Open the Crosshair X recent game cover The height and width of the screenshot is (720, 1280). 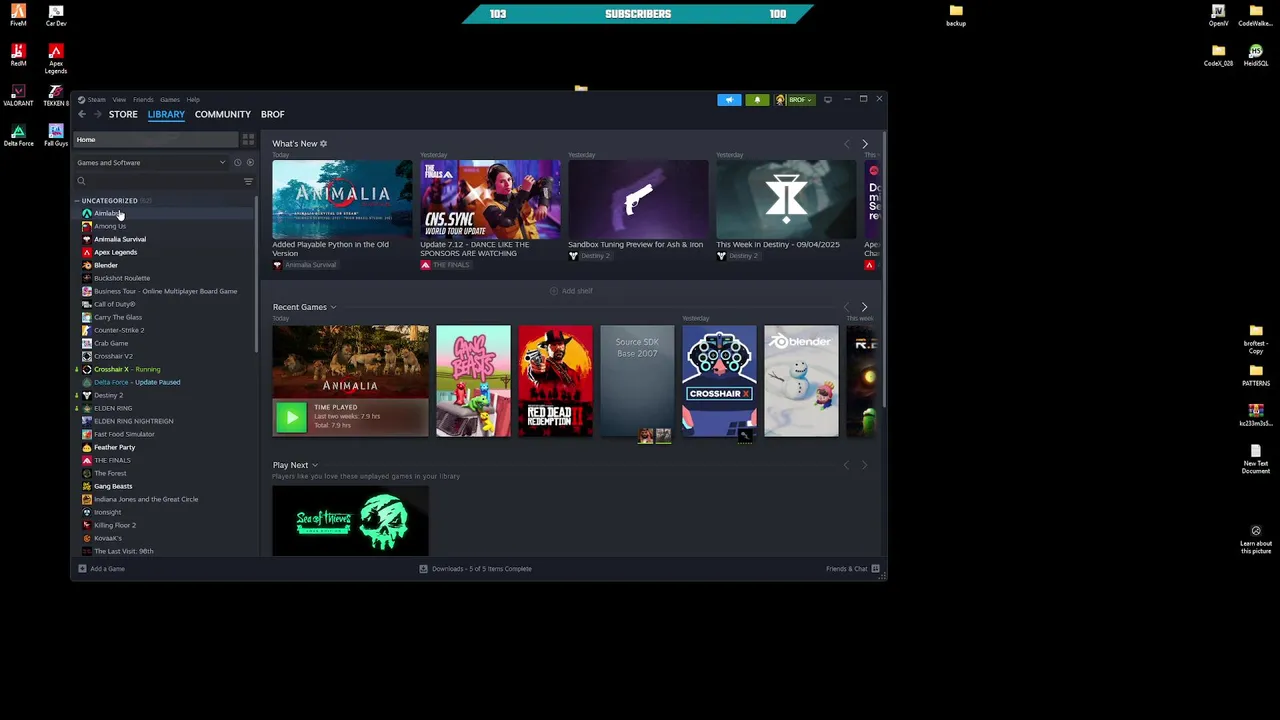pos(719,381)
